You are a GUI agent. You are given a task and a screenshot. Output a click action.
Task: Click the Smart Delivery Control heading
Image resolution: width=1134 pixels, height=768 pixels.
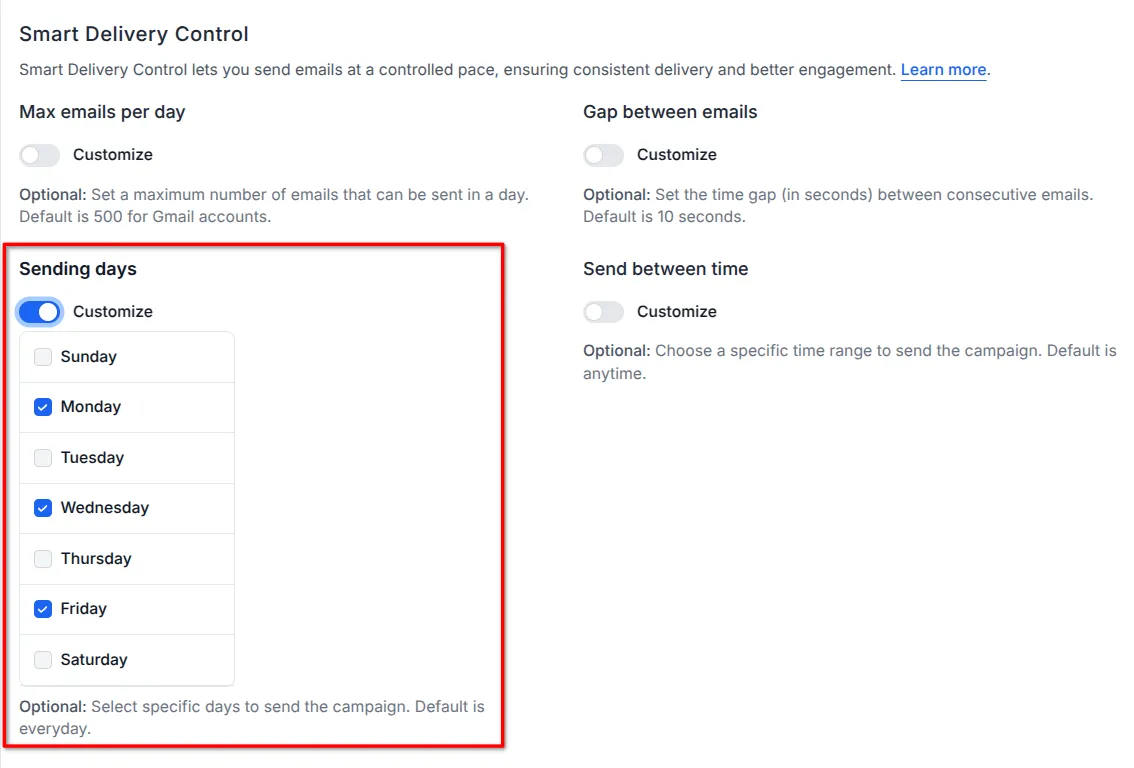click(133, 33)
